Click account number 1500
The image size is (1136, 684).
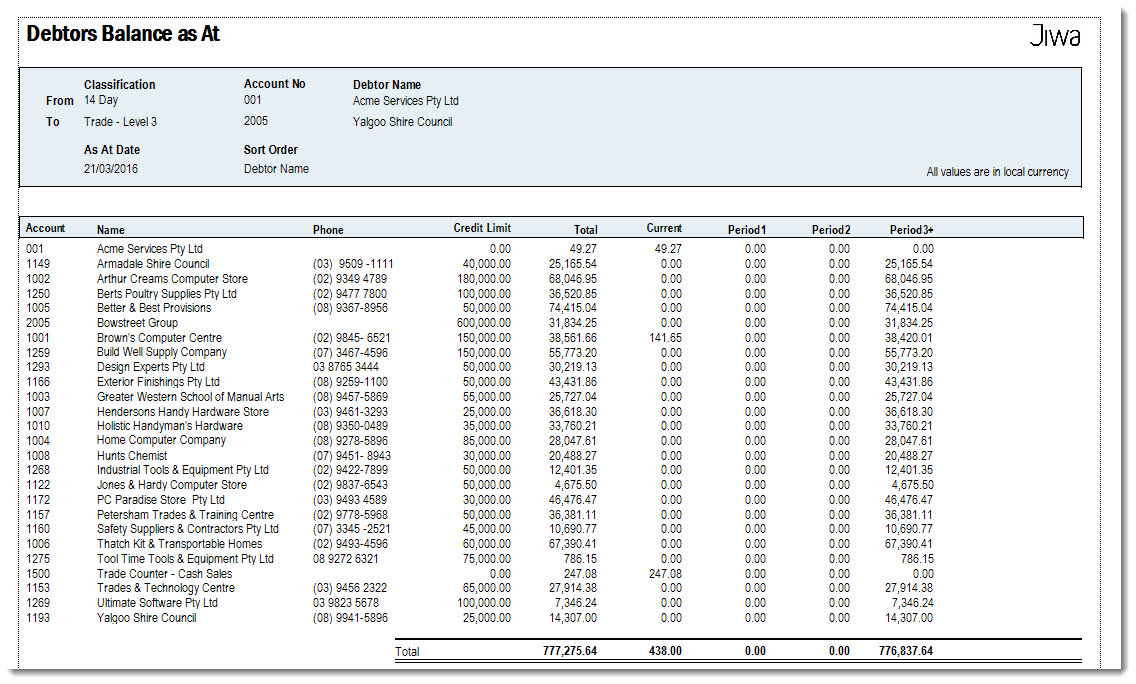coord(38,574)
